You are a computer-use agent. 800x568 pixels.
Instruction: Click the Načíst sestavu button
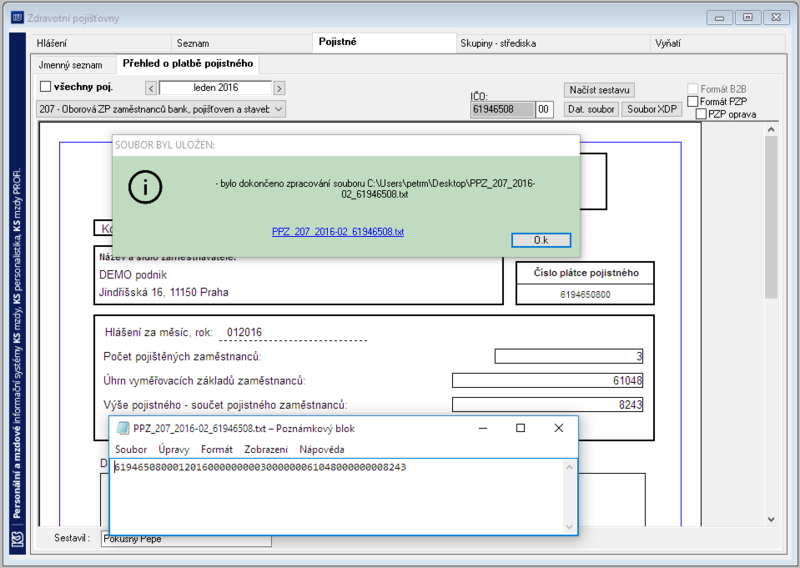599,90
